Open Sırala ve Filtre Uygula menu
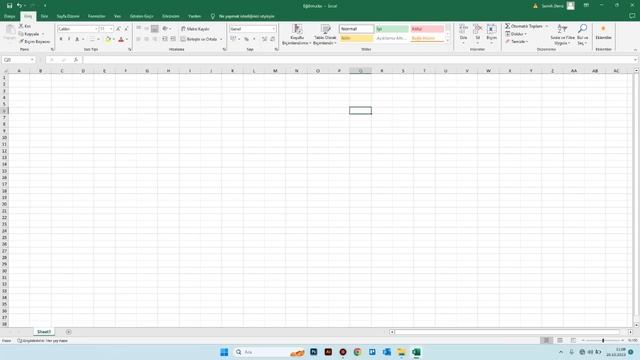The image size is (640, 360). click(x=562, y=34)
